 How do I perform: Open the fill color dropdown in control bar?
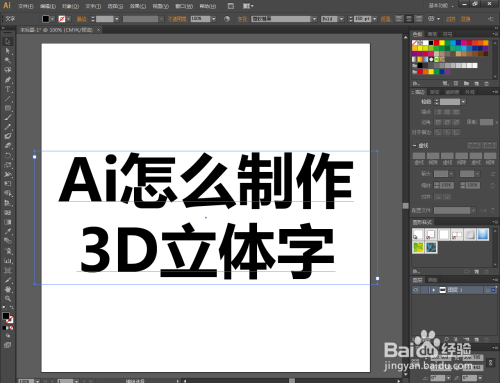tap(52, 19)
